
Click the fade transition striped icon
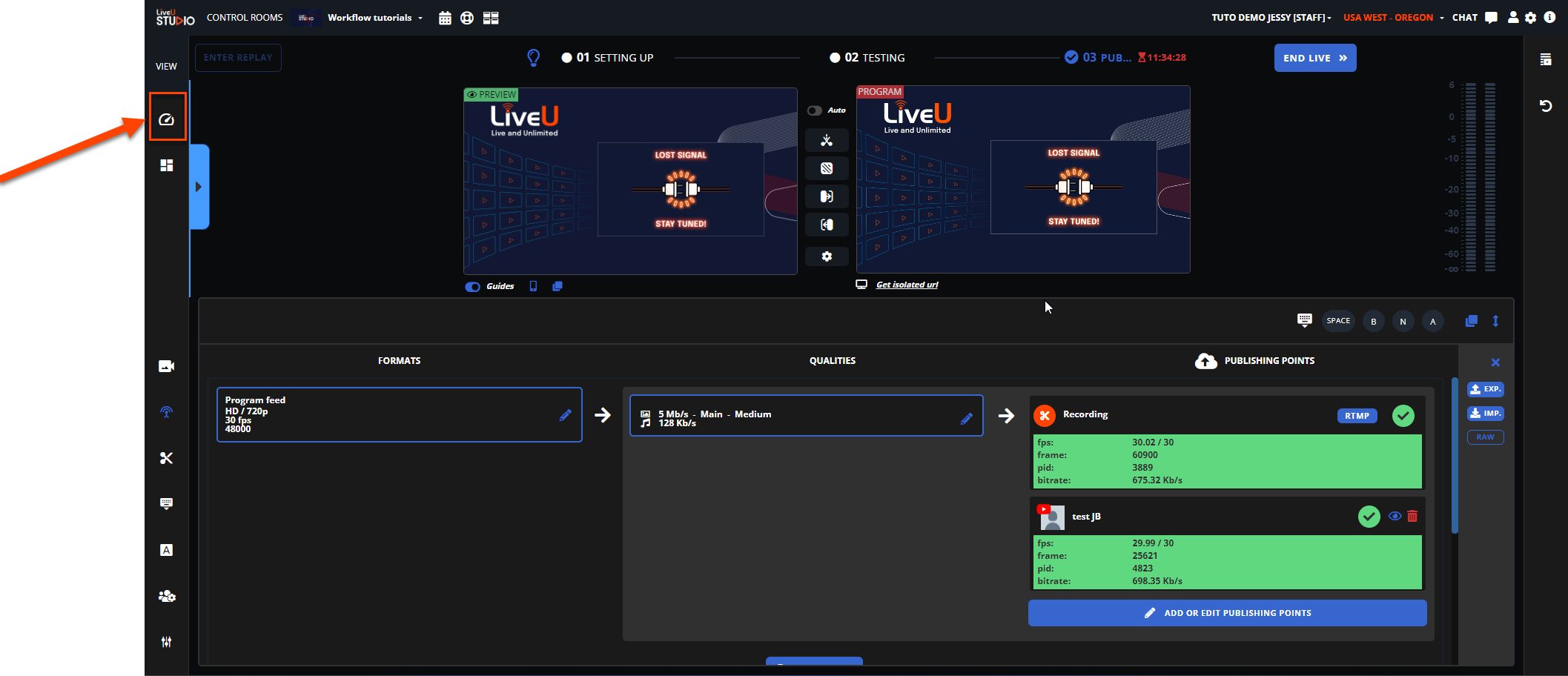click(x=827, y=168)
